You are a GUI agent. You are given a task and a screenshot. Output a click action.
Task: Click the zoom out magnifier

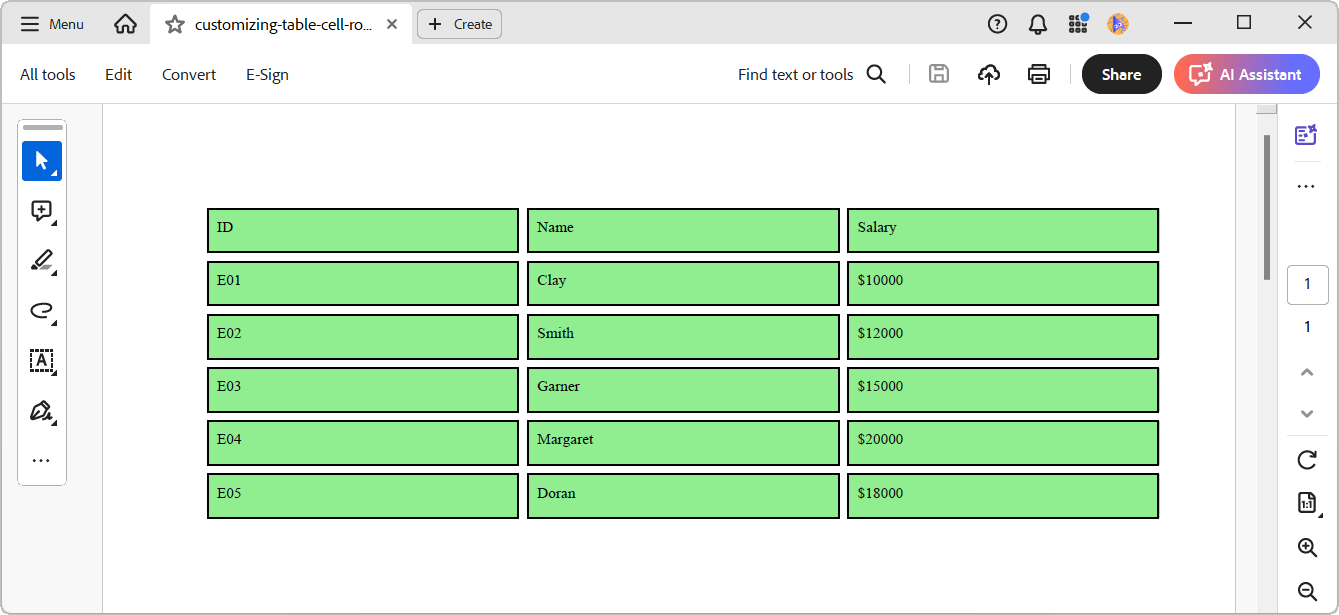click(1307, 591)
